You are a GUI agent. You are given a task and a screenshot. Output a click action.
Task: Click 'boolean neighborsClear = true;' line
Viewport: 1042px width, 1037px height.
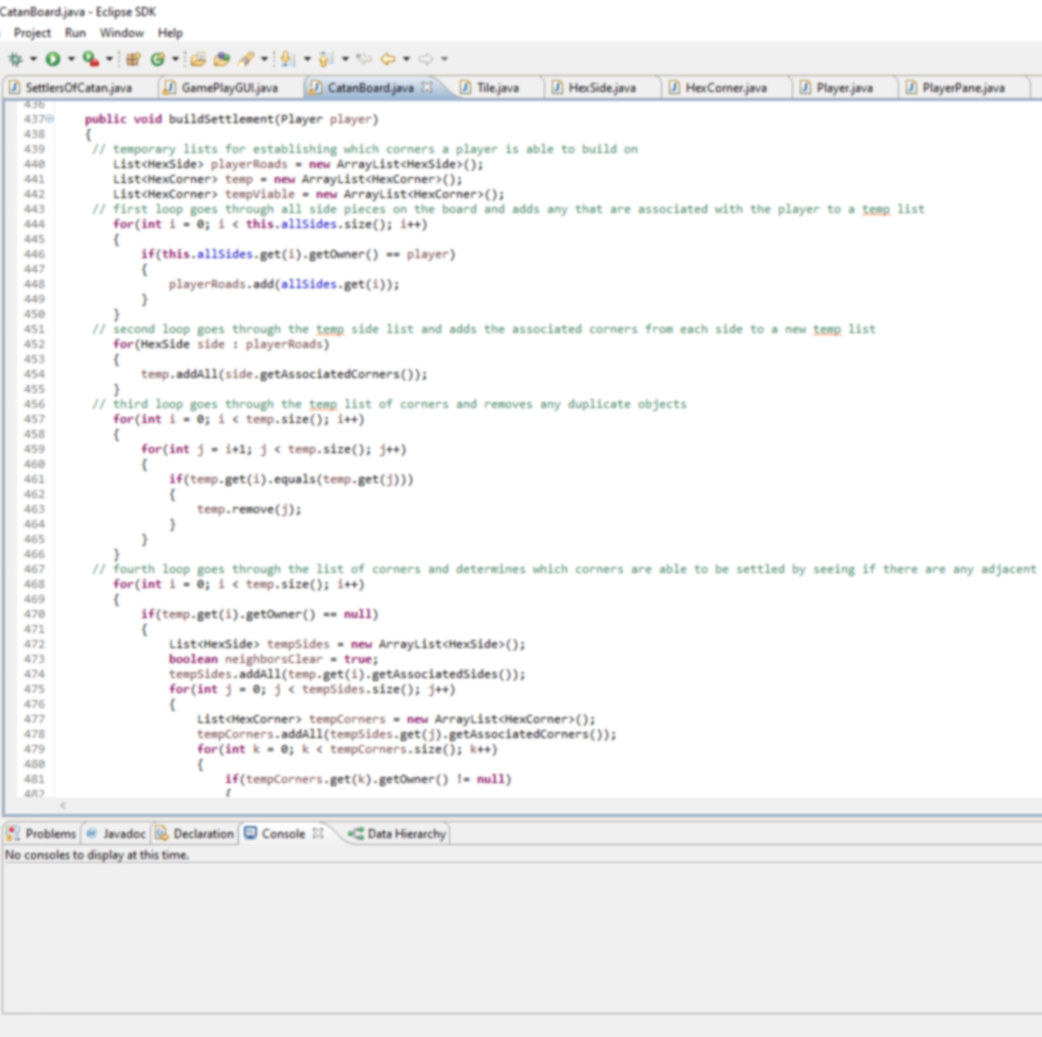coord(273,659)
